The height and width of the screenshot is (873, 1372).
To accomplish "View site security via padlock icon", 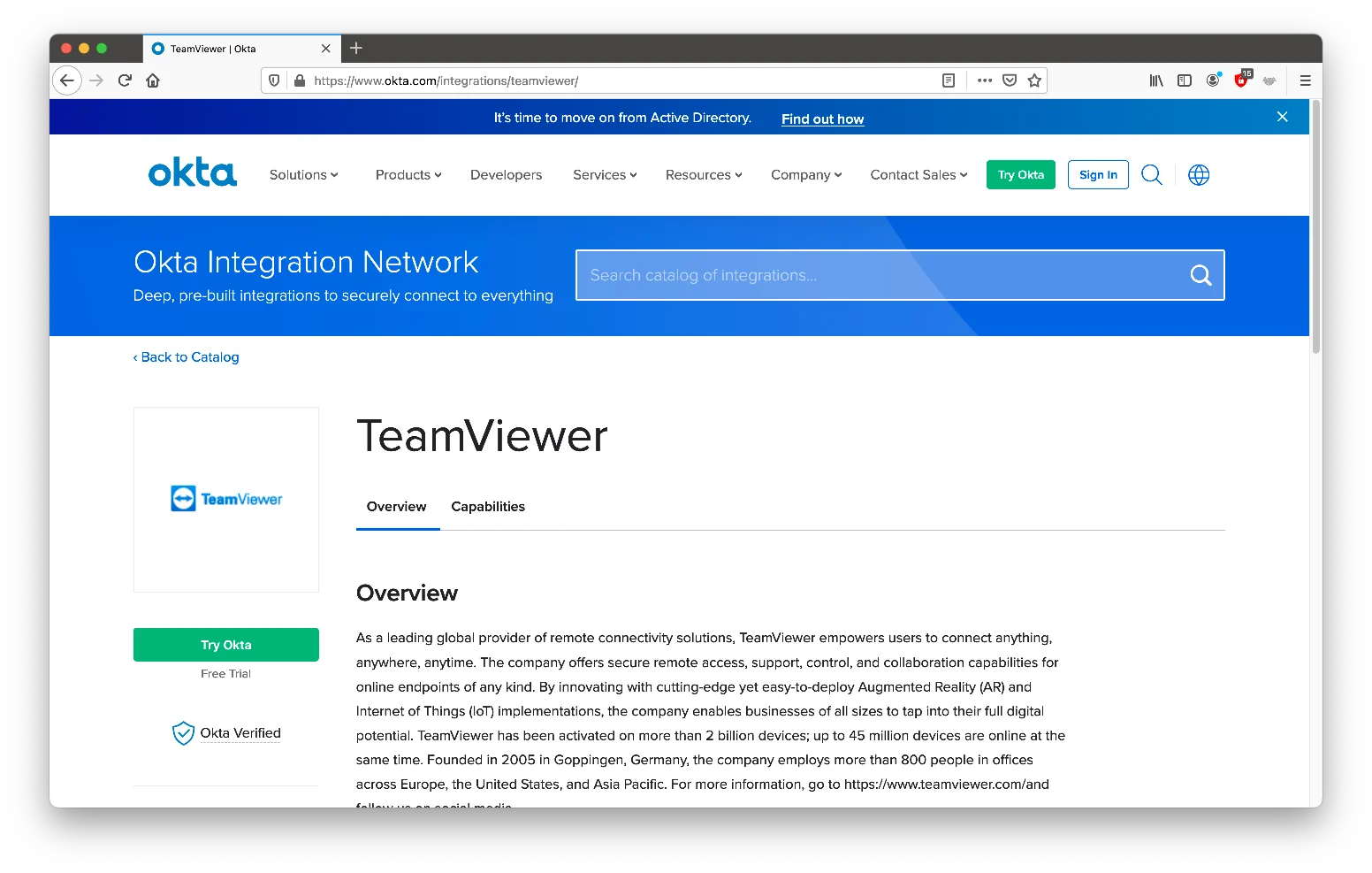I will [300, 80].
